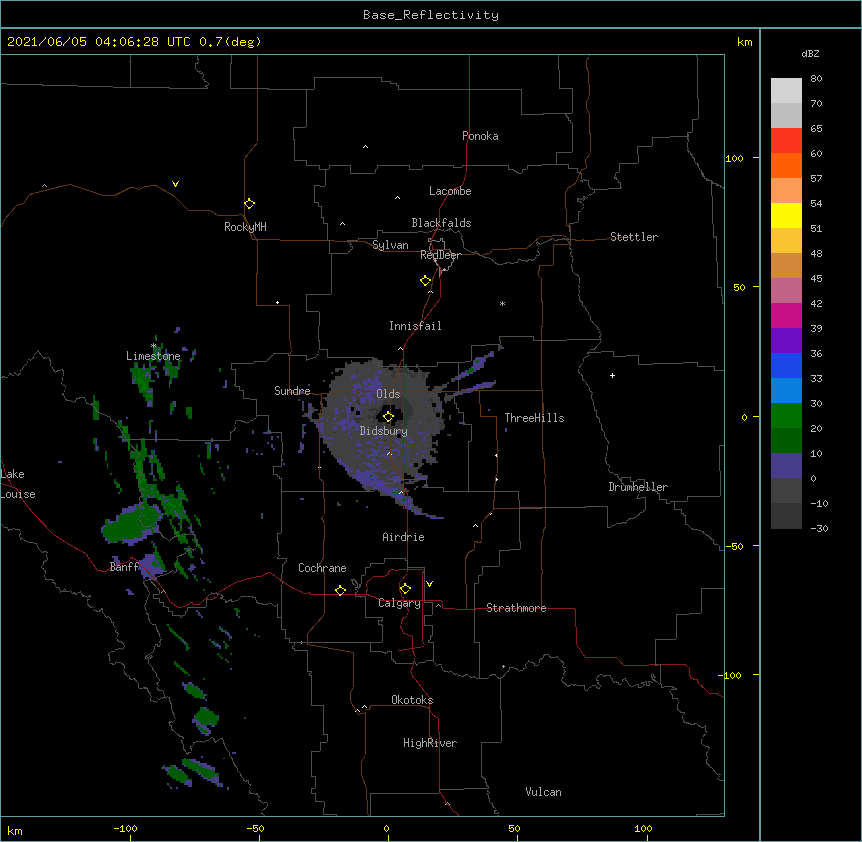Click the HighRiver label
The height and width of the screenshot is (842, 862).
coord(430,743)
